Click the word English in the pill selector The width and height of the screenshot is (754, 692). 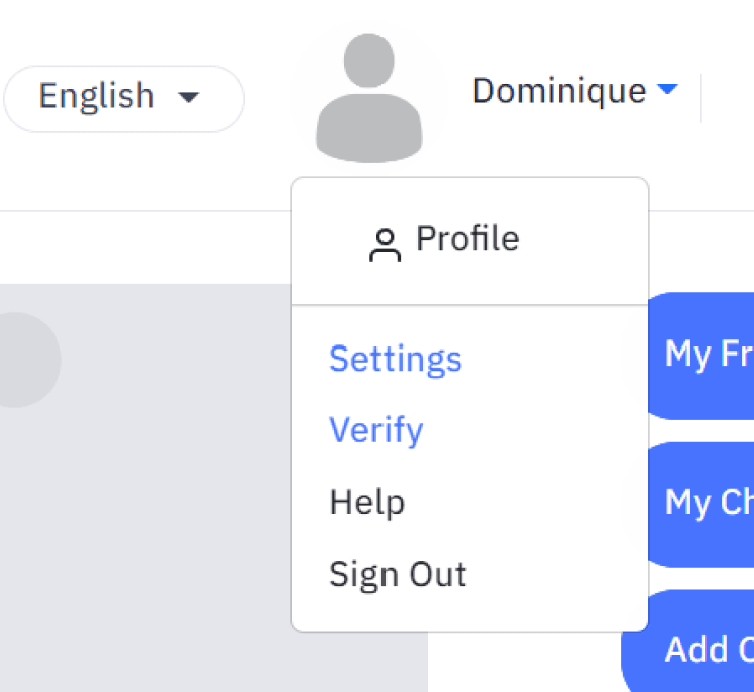pyautogui.click(x=96, y=96)
